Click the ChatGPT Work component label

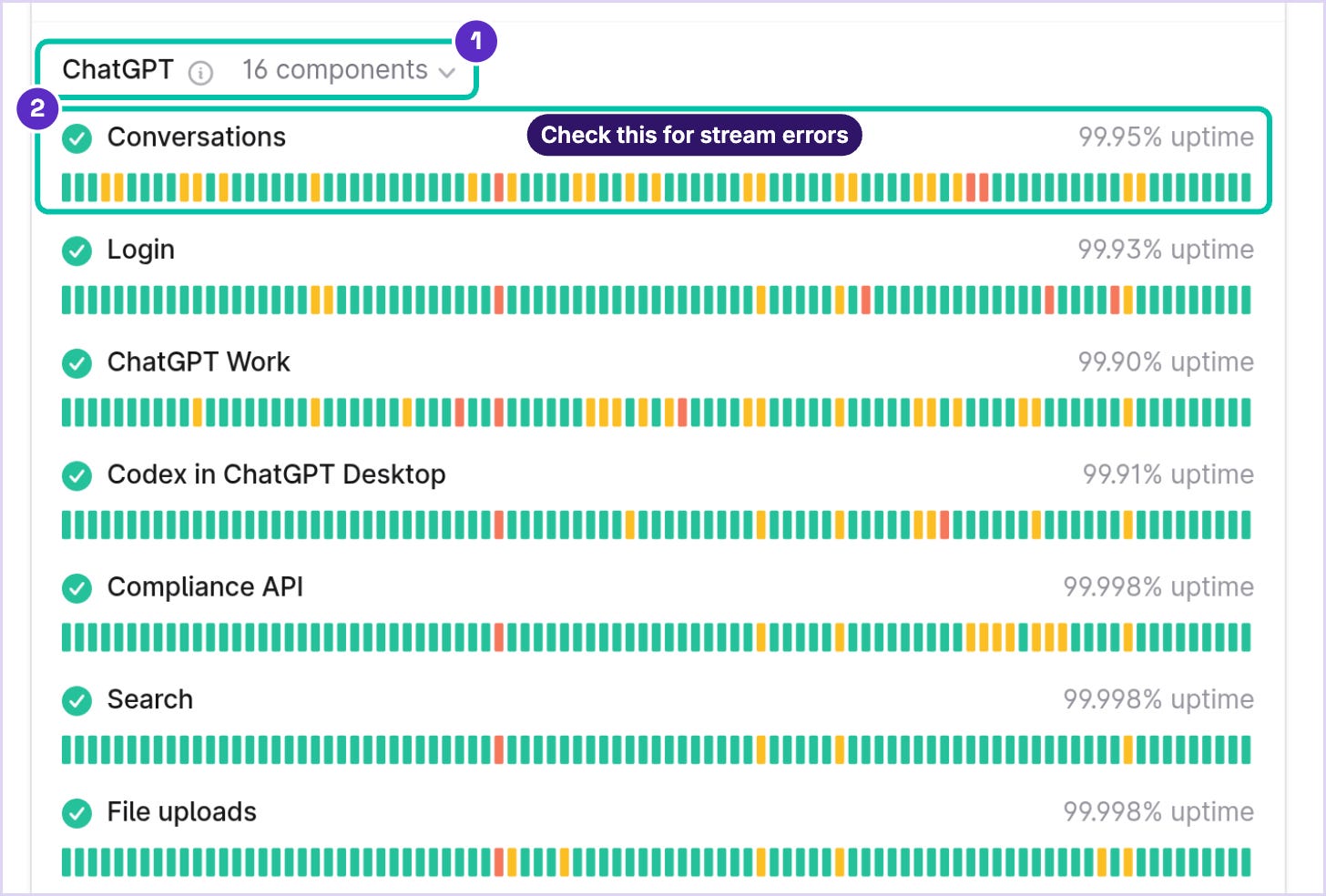click(x=199, y=361)
